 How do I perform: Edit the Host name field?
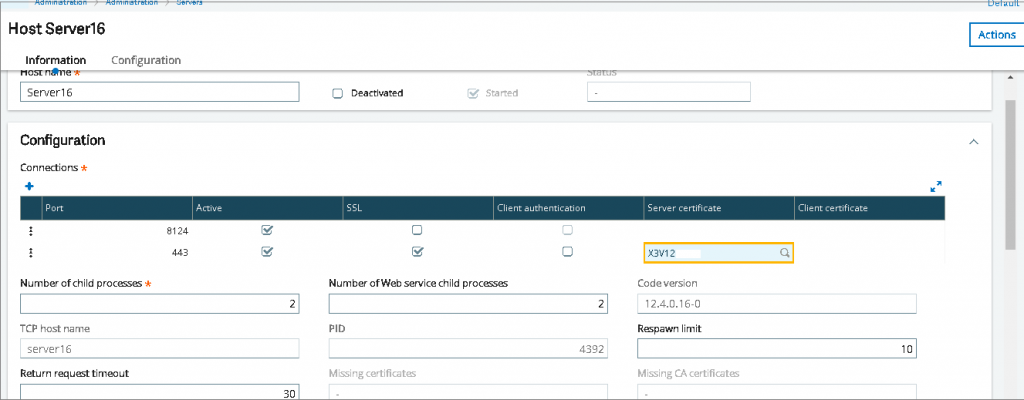coord(159,92)
